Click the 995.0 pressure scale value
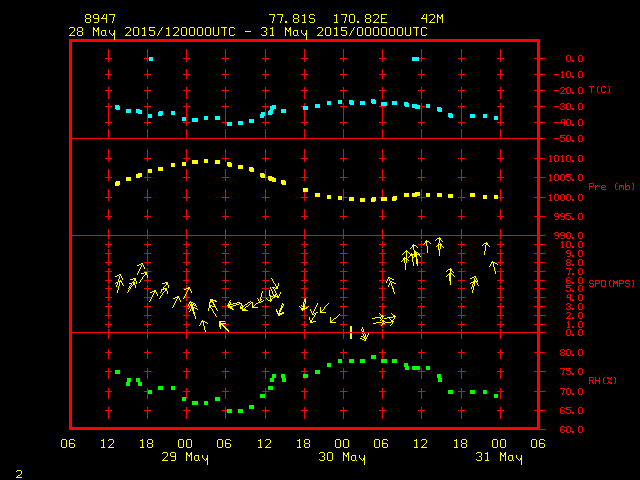 click(x=569, y=217)
